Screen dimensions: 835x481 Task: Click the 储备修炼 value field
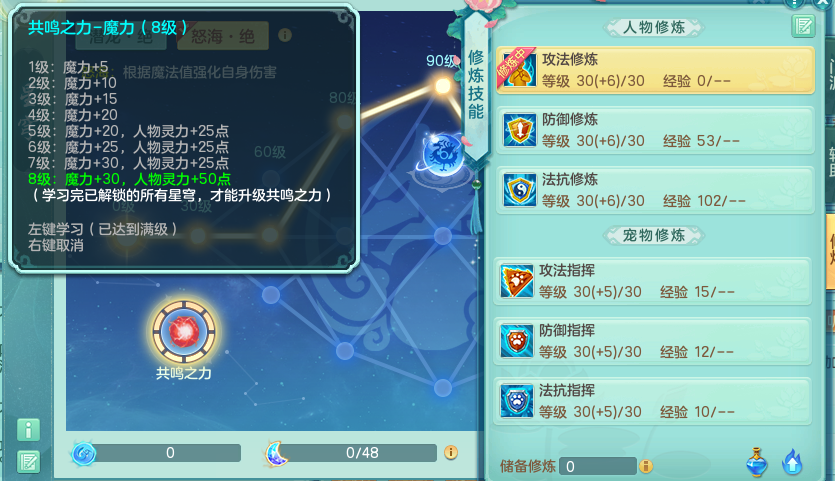[599, 466]
